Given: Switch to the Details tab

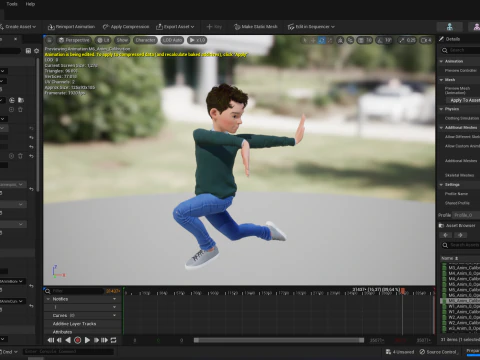Looking at the screenshot, I should [451, 39].
